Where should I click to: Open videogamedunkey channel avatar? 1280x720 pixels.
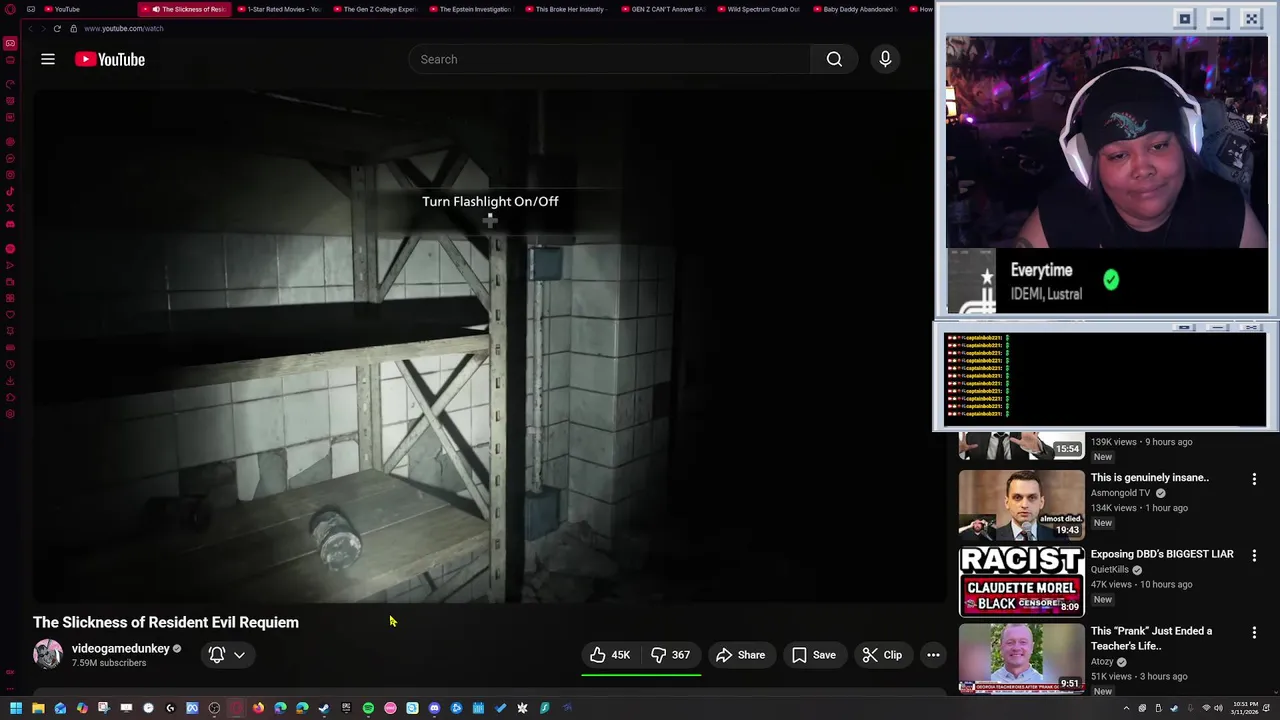[48, 654]
